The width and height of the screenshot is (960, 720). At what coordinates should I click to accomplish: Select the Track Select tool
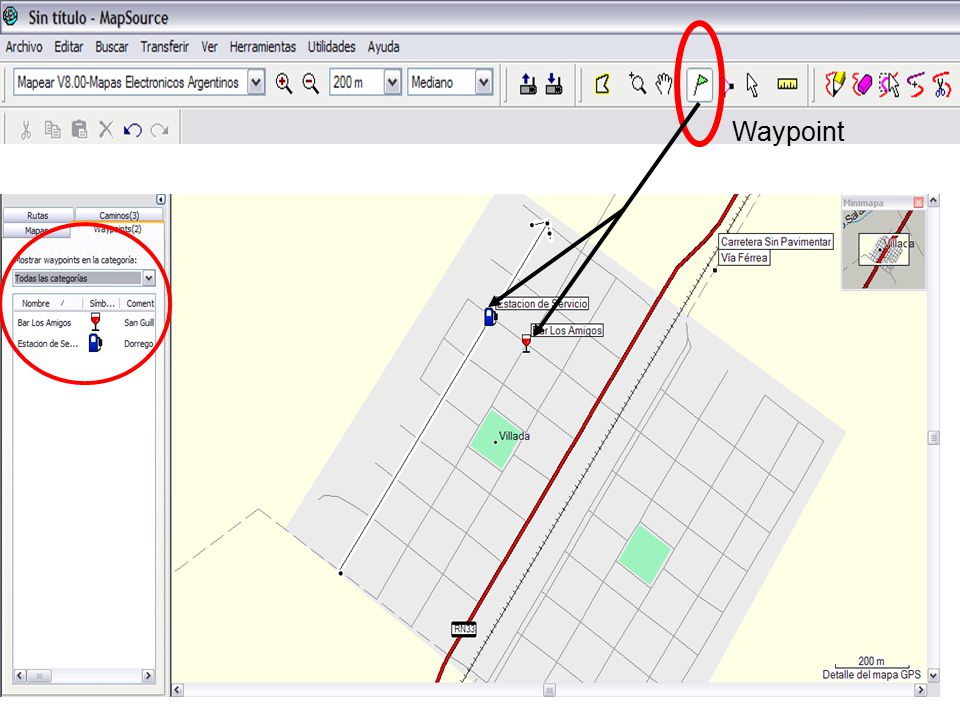tap(888, 84)
